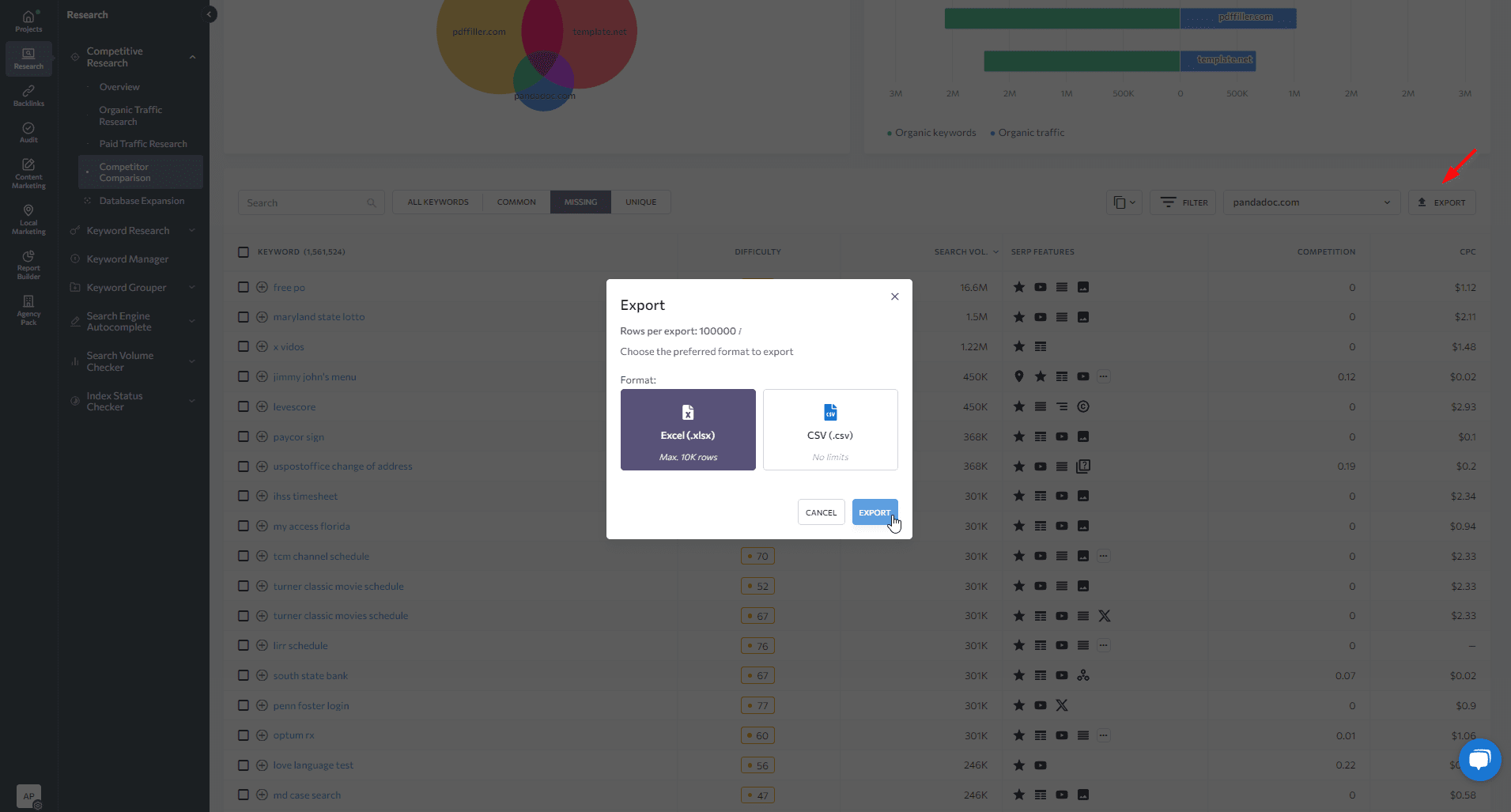Add 'maryland state lotto' with plus icon
The width and height of the screenshot is (1511, 812).
tap(262, 317)
